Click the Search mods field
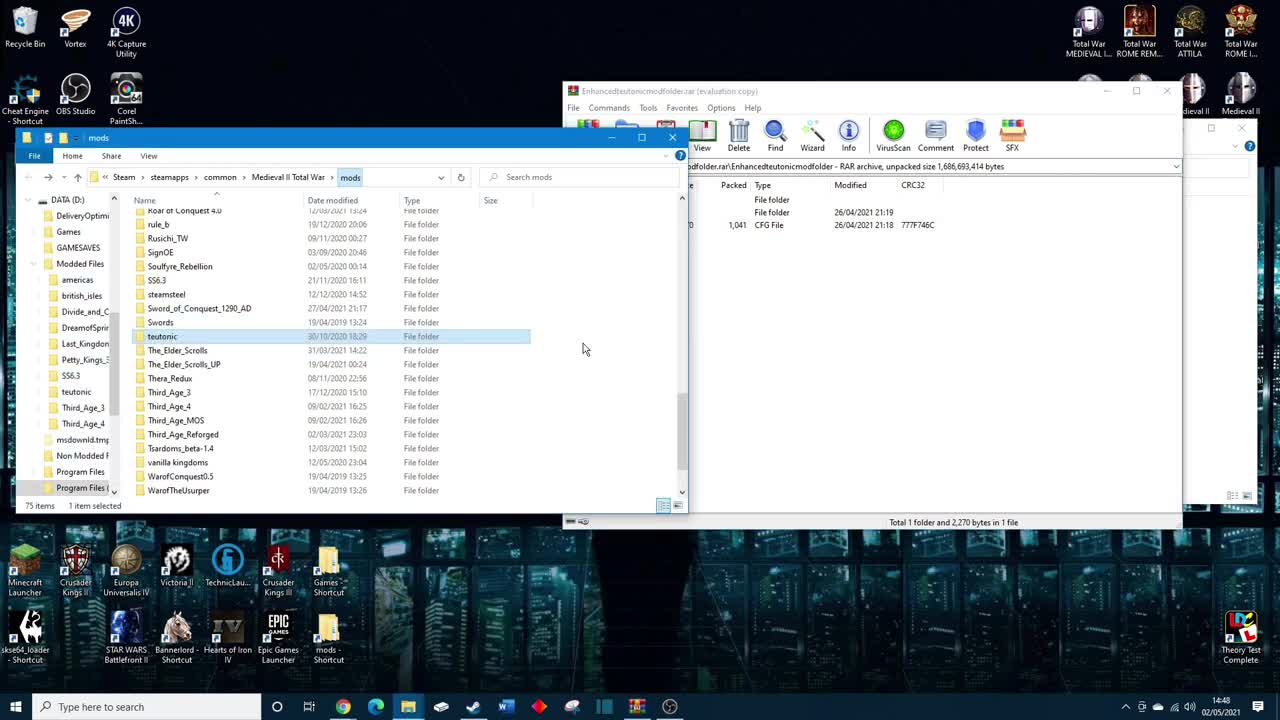 point(580,177)
